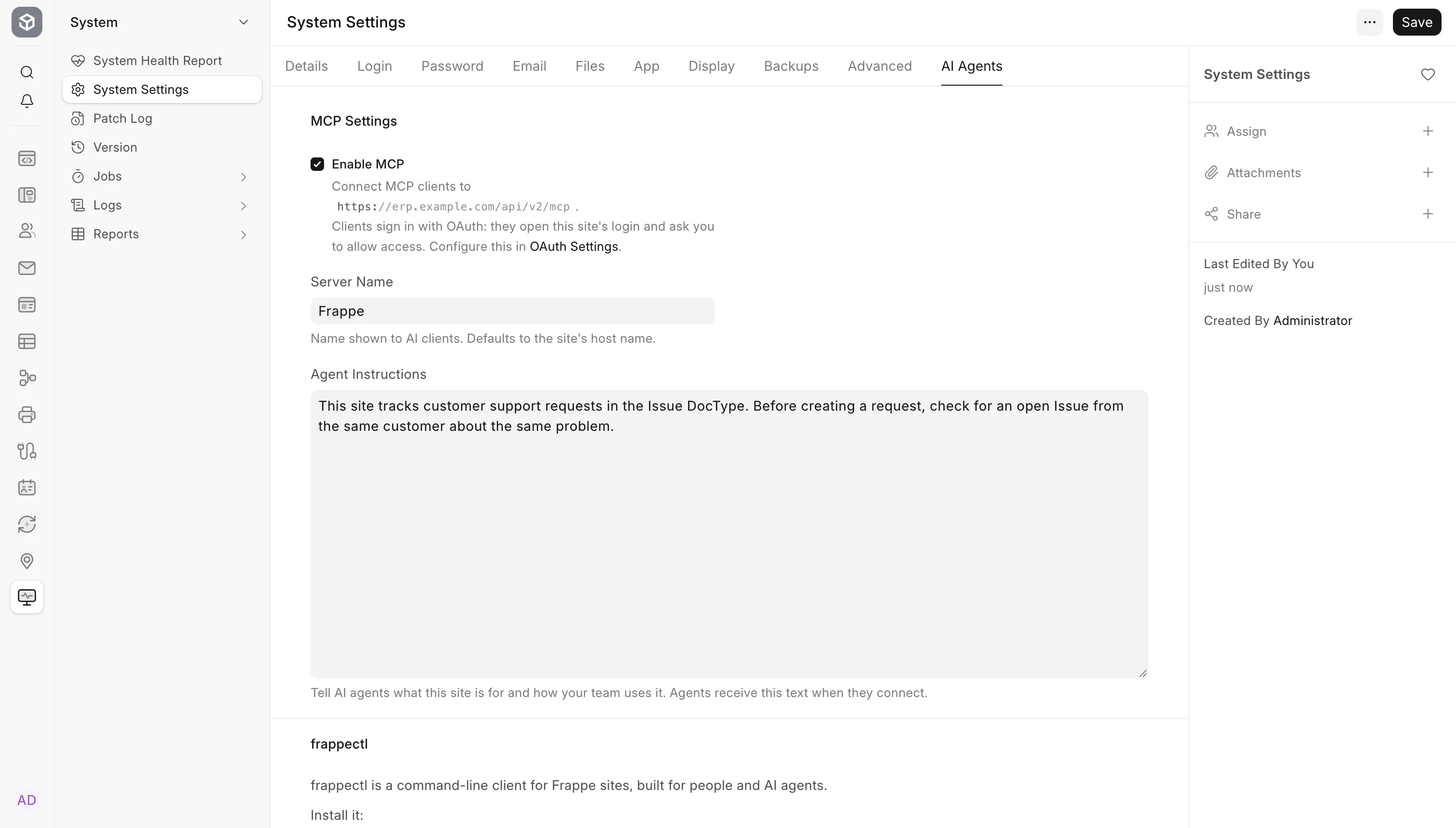This screenshot has height=828, width=1456.
Task: Open the code window workspace icon
Action: point(27,159)
